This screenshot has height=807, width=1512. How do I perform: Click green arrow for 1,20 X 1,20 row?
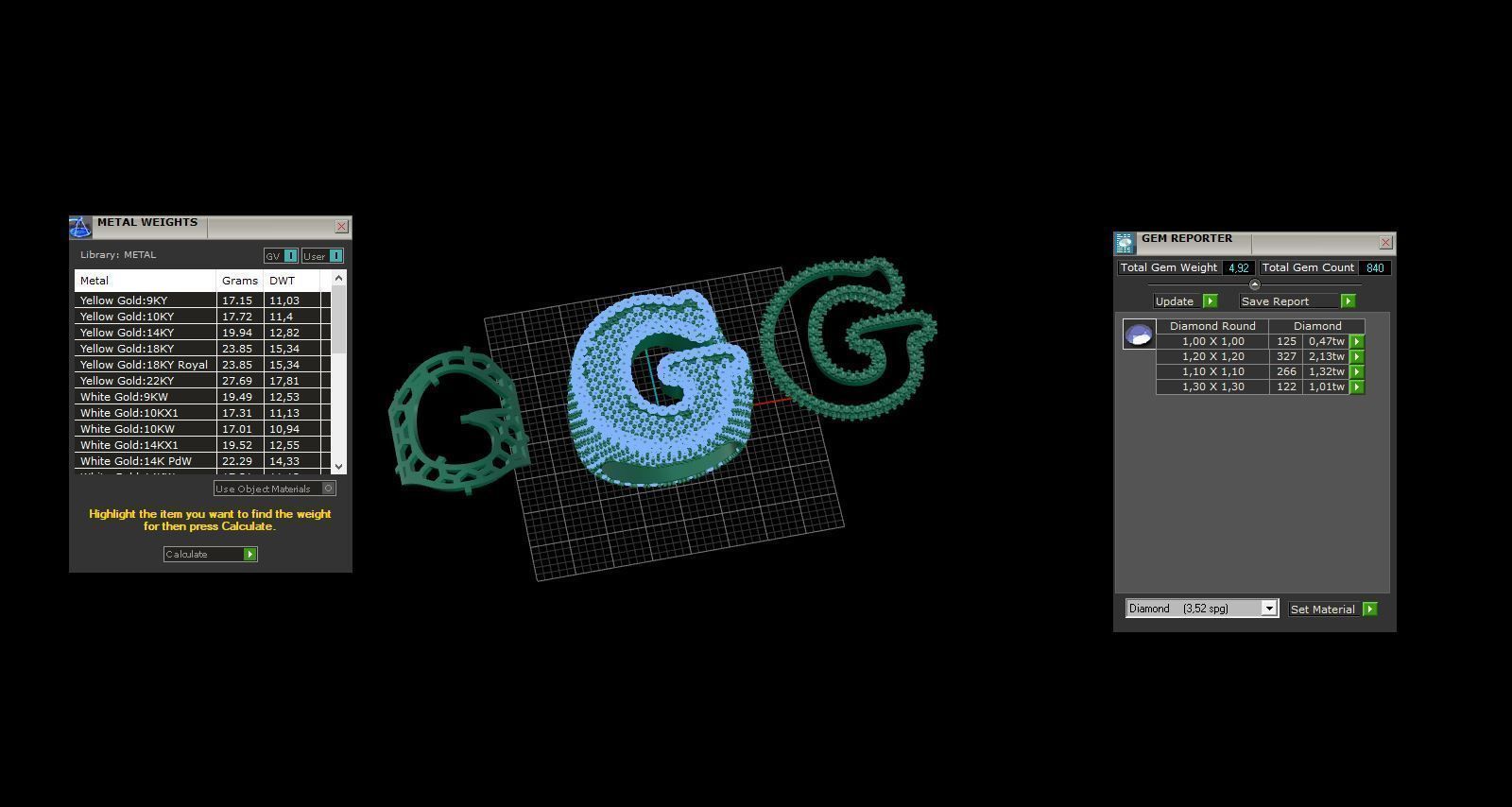click(1357, 356)
